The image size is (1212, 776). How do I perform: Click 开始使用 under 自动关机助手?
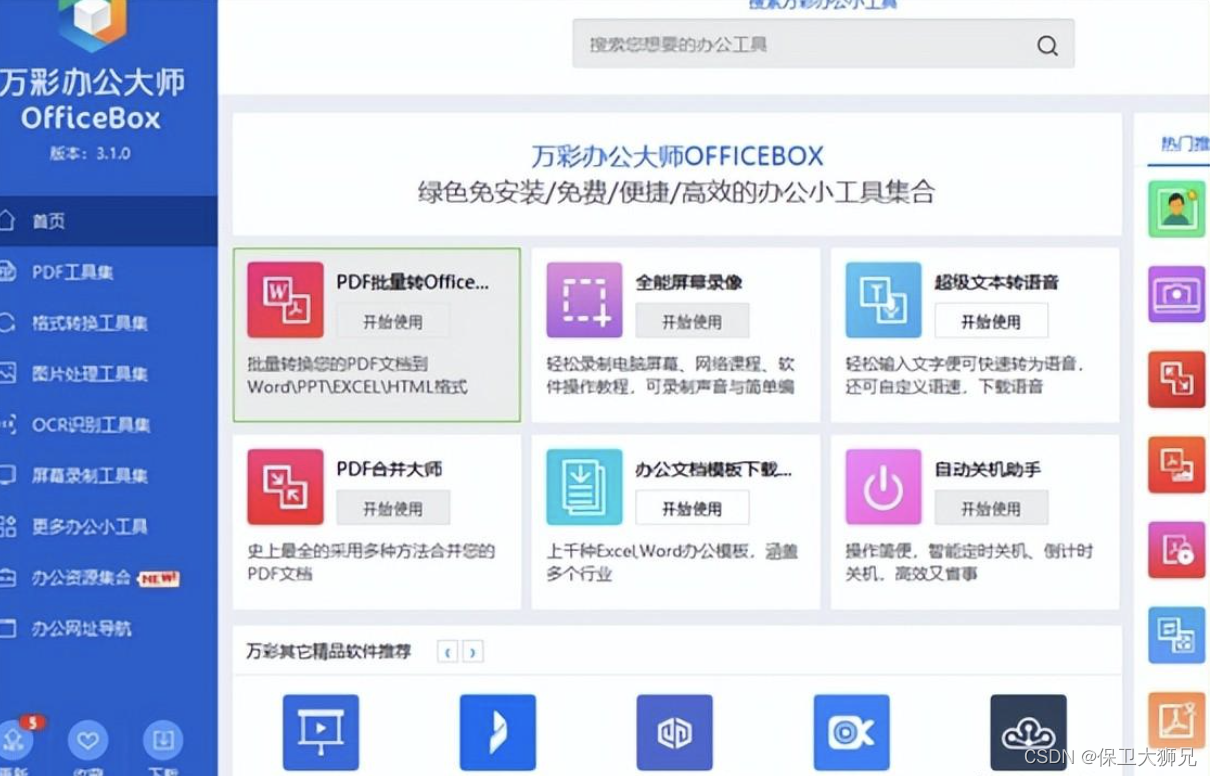pos(991,508)
